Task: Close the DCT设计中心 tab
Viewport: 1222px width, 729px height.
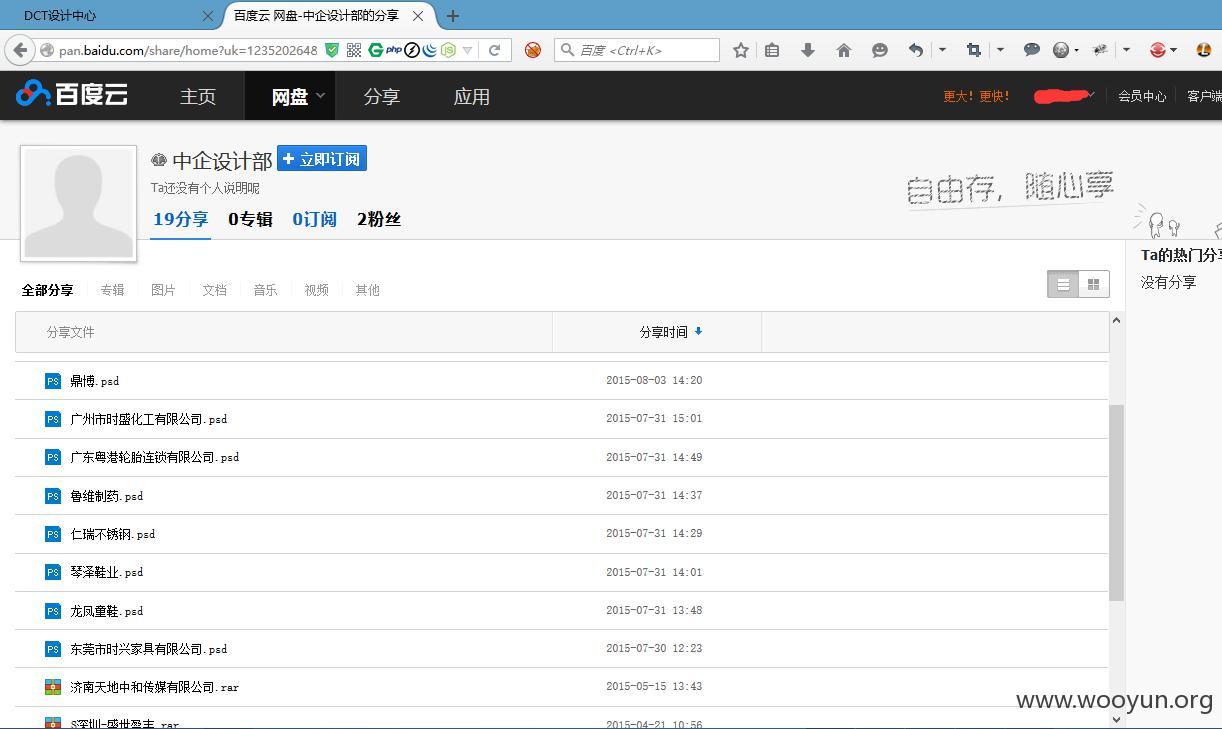Action: pyautogui.click(x=208, y=16)
